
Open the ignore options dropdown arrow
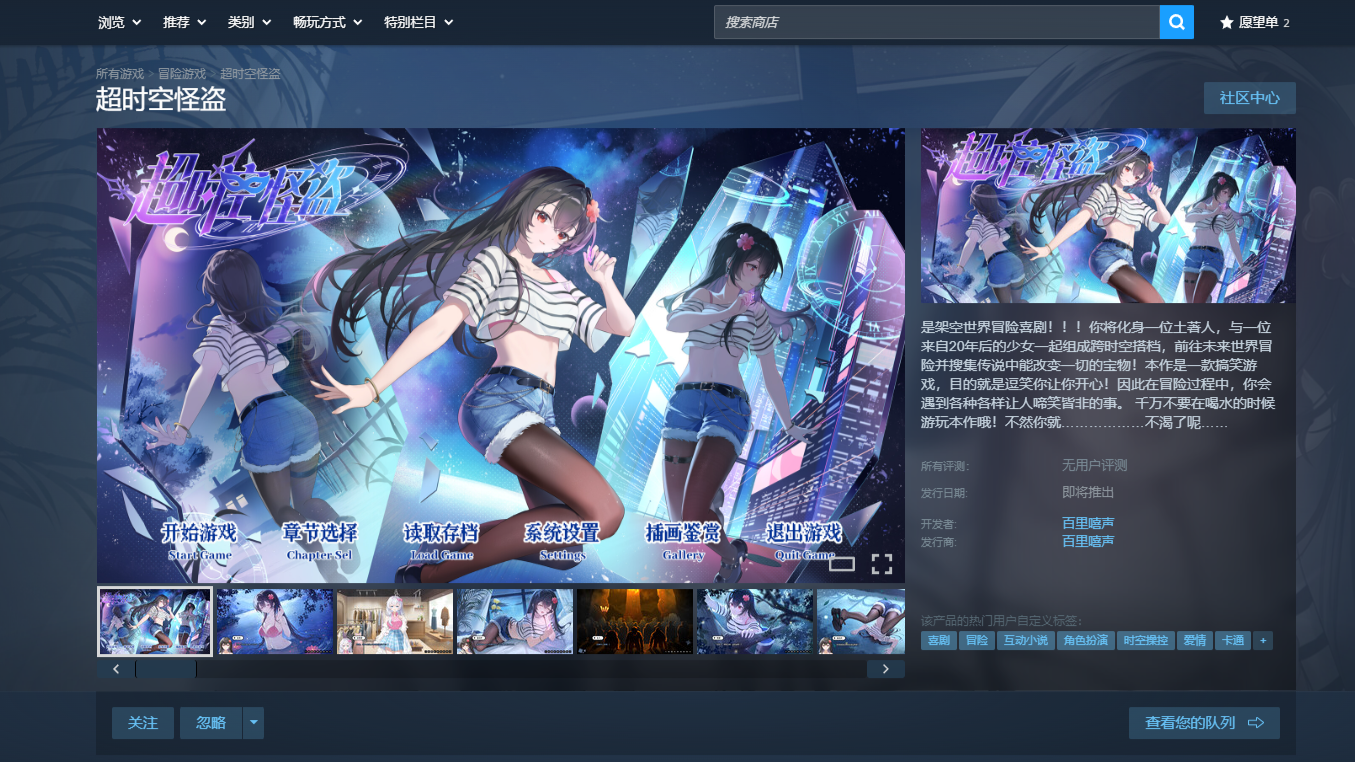[253, 723]
